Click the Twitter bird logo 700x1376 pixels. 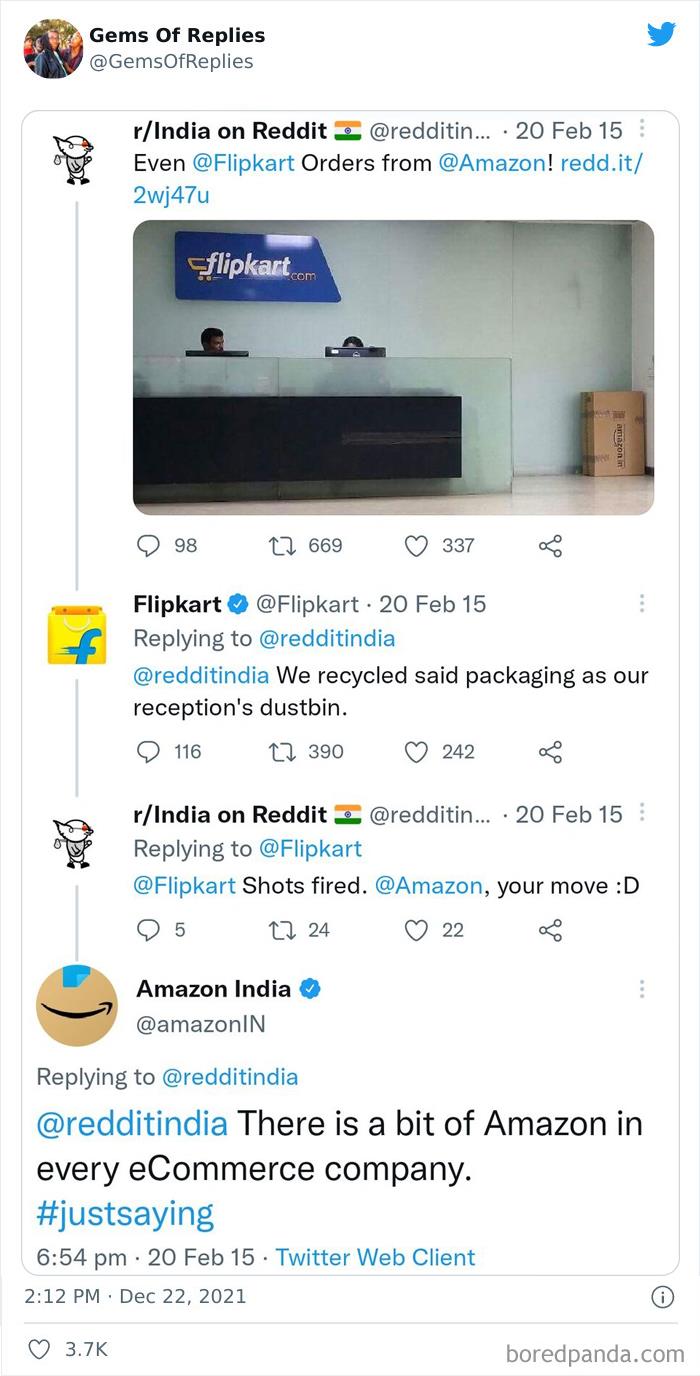click(662, 35)
